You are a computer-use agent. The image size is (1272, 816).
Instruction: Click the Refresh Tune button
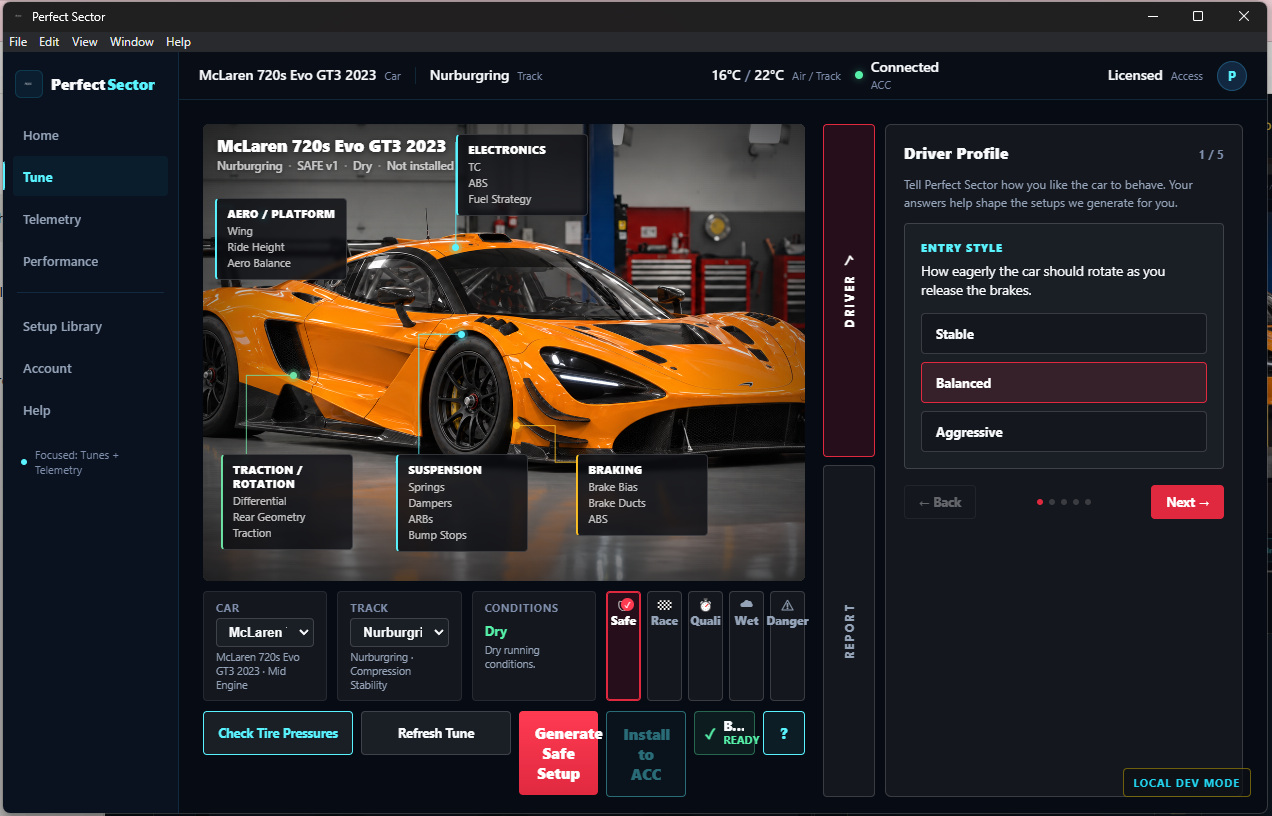pyautogui.click(x=436, y=733)
